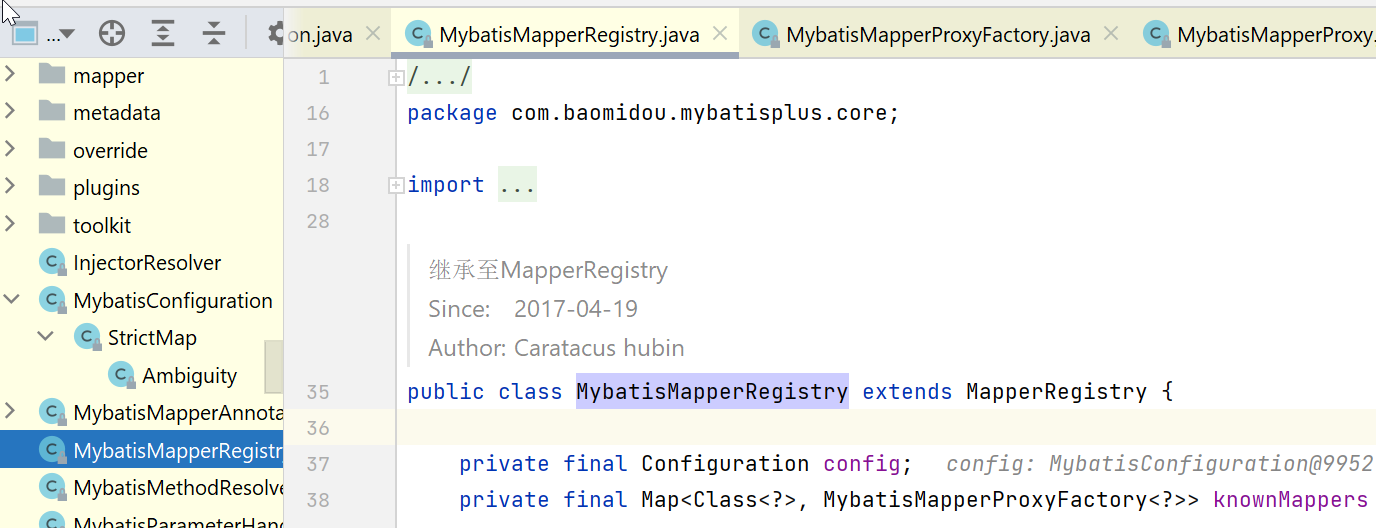
Task: Expand the metadata folder
Action: (x=11, y=112)
